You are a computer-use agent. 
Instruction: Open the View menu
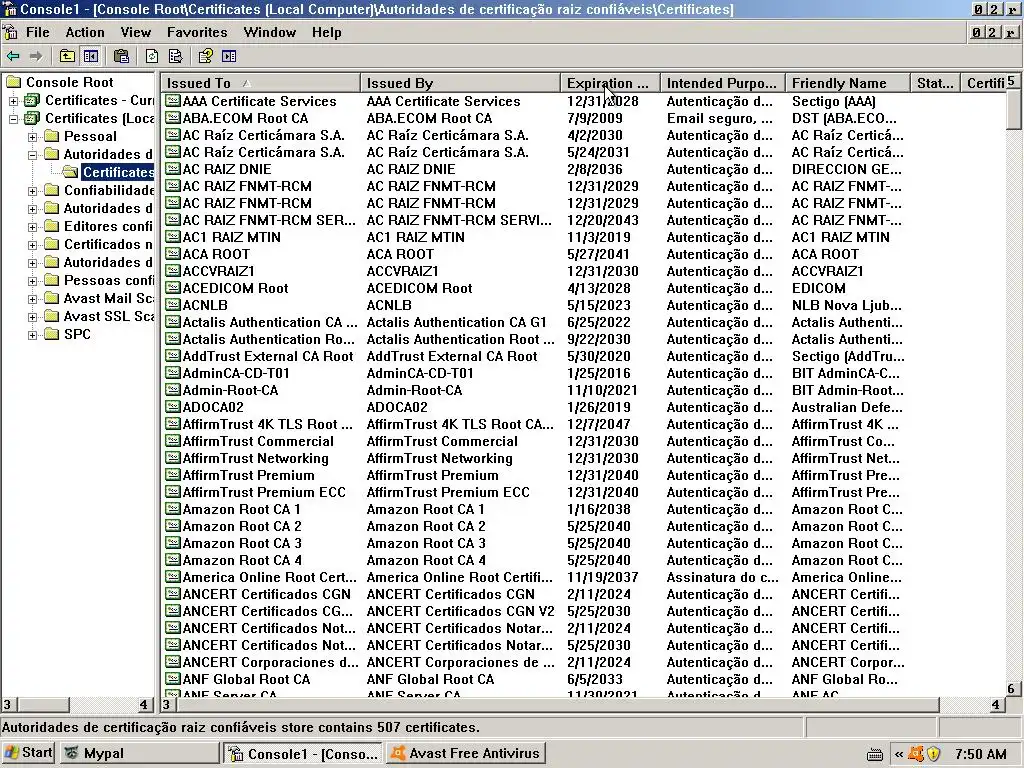click(x=135, y=32)
